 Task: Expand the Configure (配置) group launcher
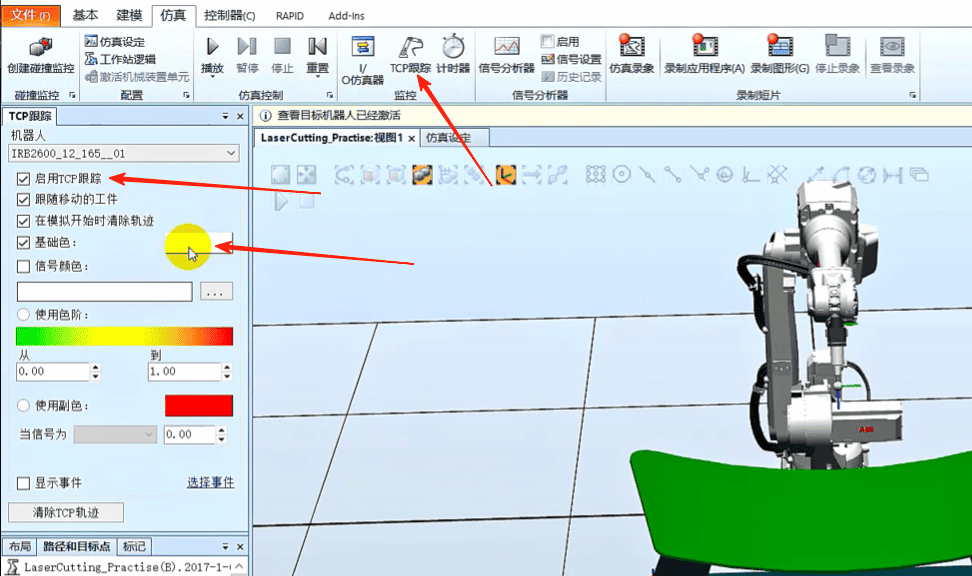click(186, 95)
